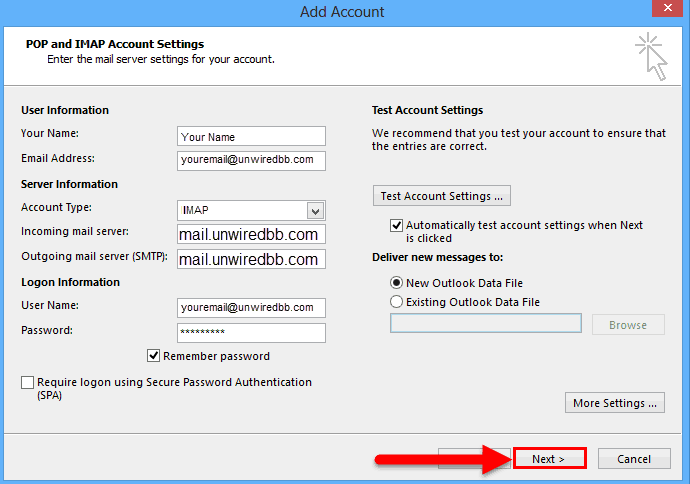Click the Outgoing mail server SMTP field
The width and height of the screenshot is (690, 484).
click(251, 259)
